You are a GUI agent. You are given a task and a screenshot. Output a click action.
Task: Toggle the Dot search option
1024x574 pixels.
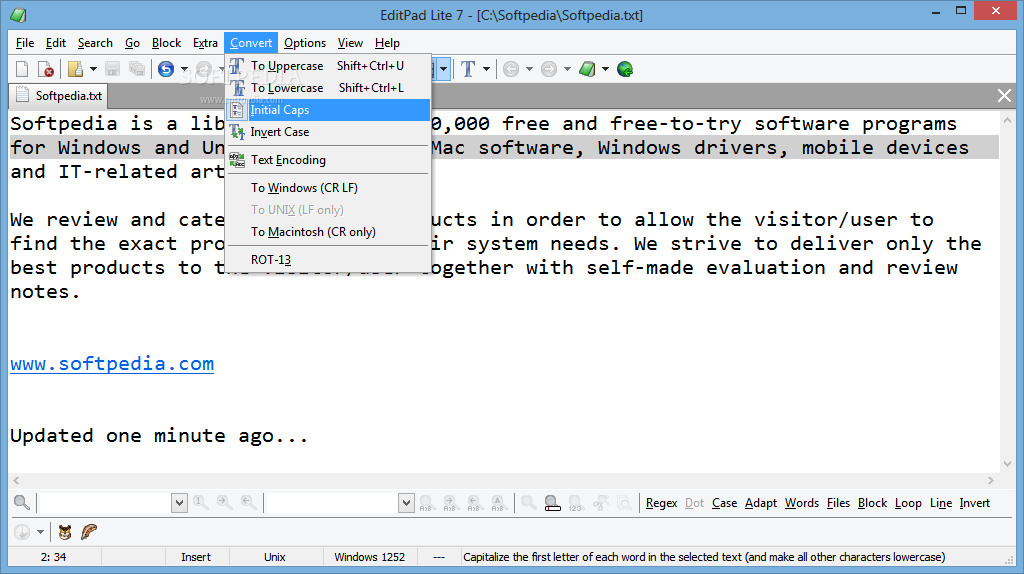[694, 503]
